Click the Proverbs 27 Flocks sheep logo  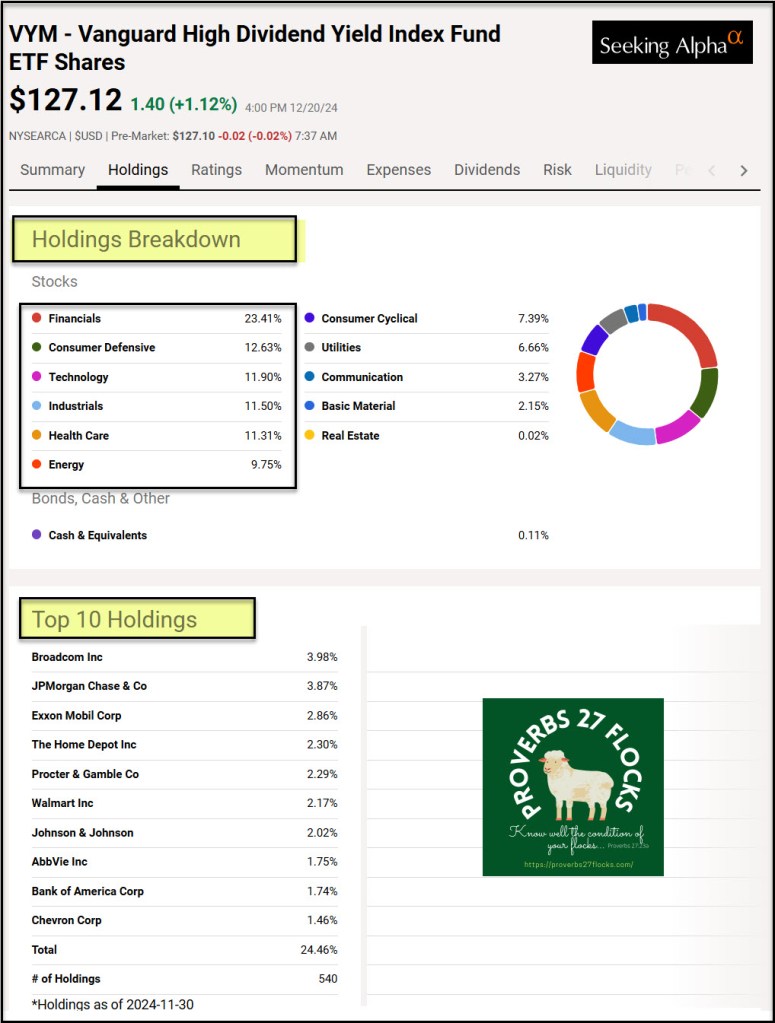[x=572, y=787]
